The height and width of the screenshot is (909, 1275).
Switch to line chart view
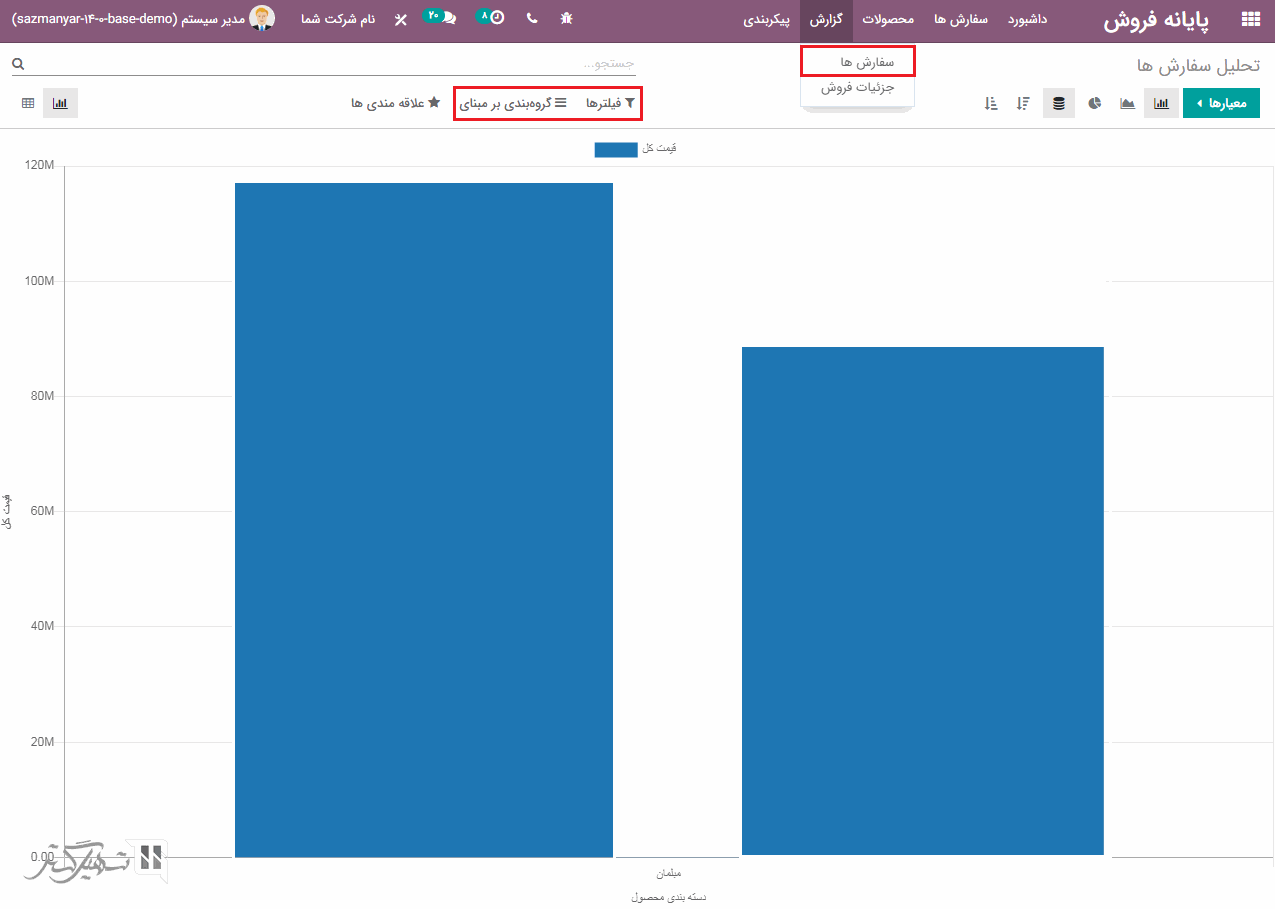[x=1127, y=103]
